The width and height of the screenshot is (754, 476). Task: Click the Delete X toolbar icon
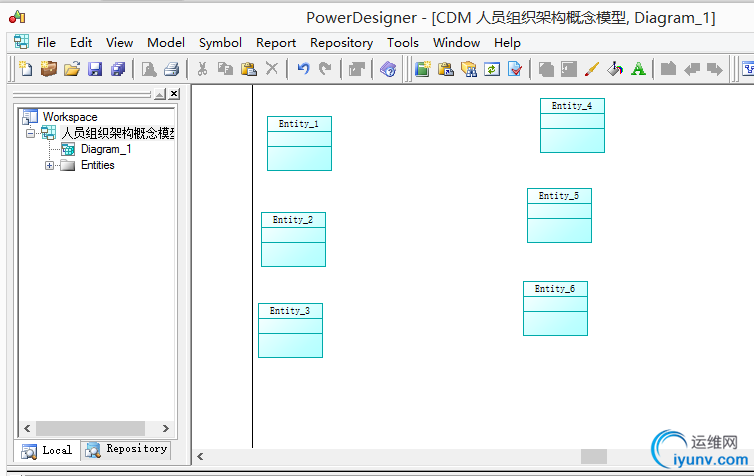(x=272, y=69)
